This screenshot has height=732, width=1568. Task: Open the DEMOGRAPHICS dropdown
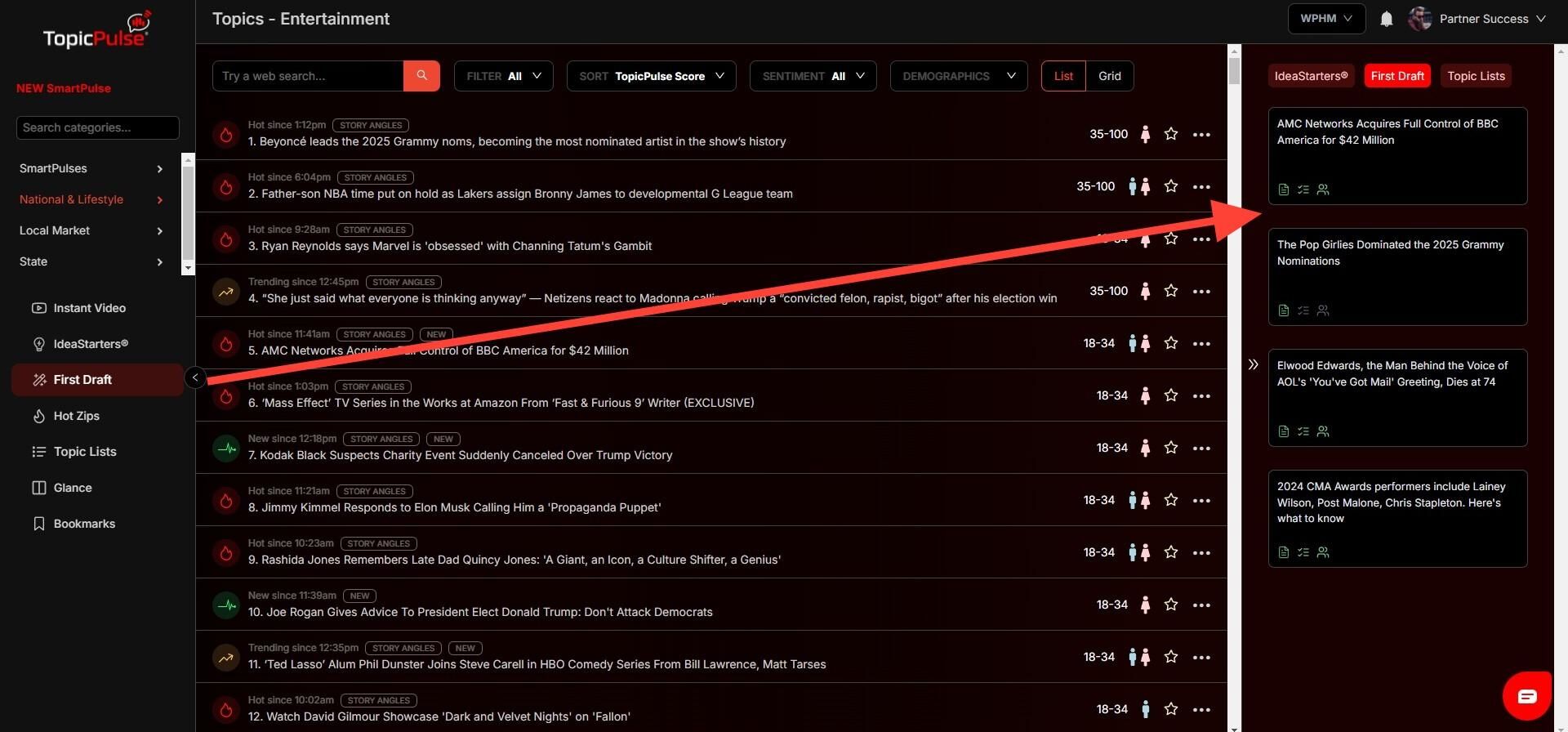click(x=958, y=76)
